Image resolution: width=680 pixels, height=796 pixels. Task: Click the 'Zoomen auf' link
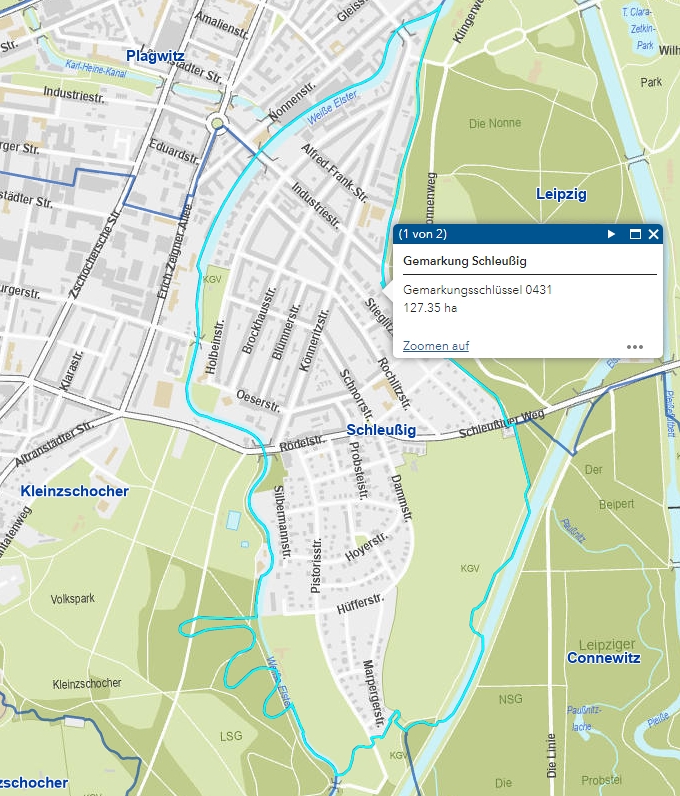pyautogui.click(x=435, y=346)
